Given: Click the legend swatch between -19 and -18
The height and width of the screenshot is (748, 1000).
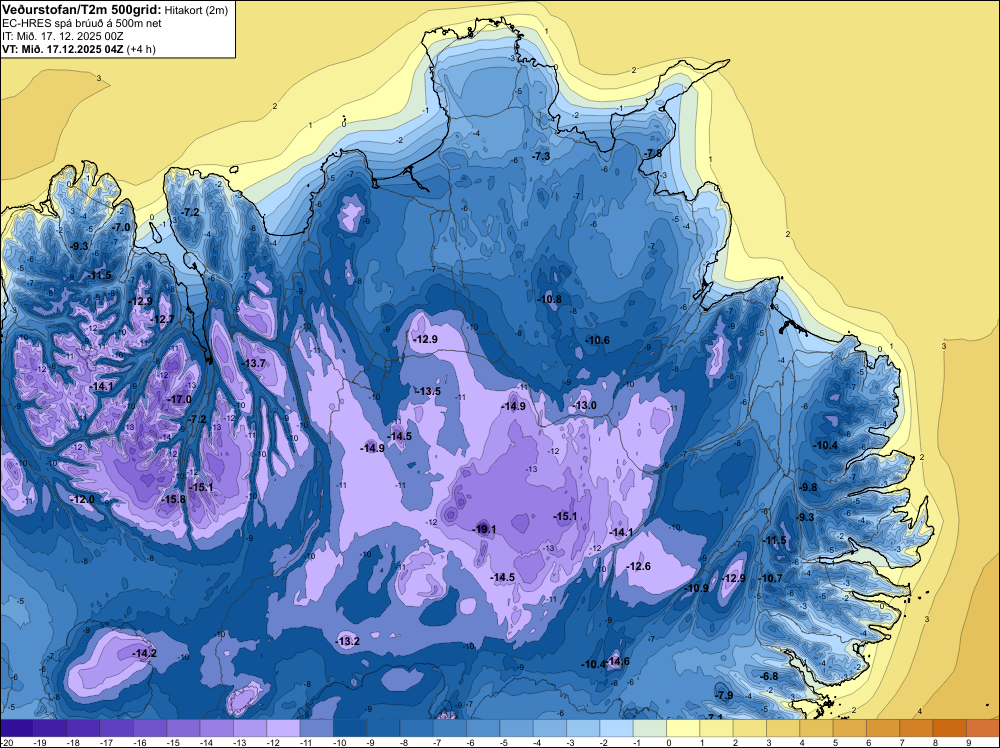Looking at the screenshot, I should click(50, 728).
